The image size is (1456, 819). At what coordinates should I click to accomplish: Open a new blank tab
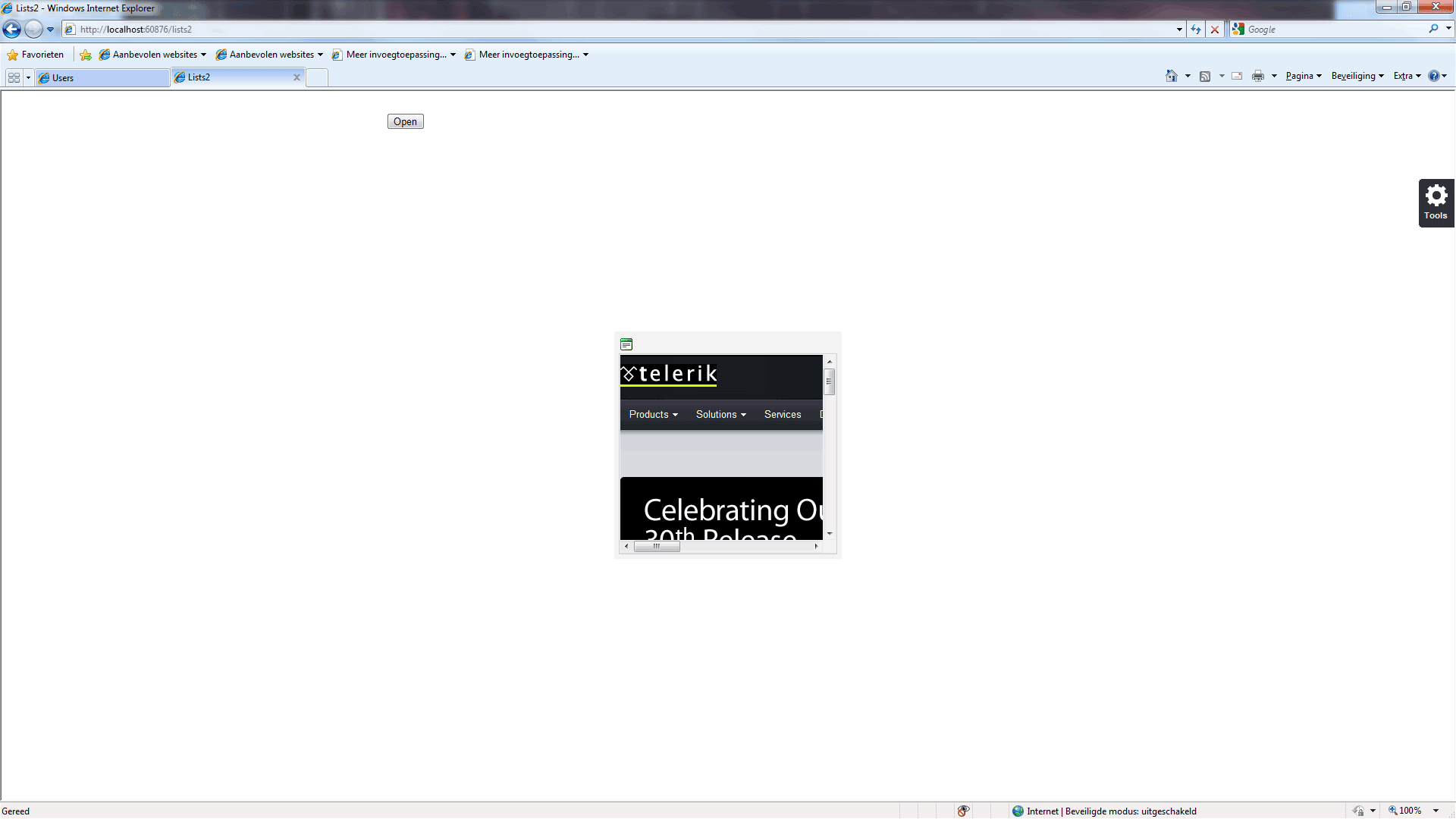(317, 78)
